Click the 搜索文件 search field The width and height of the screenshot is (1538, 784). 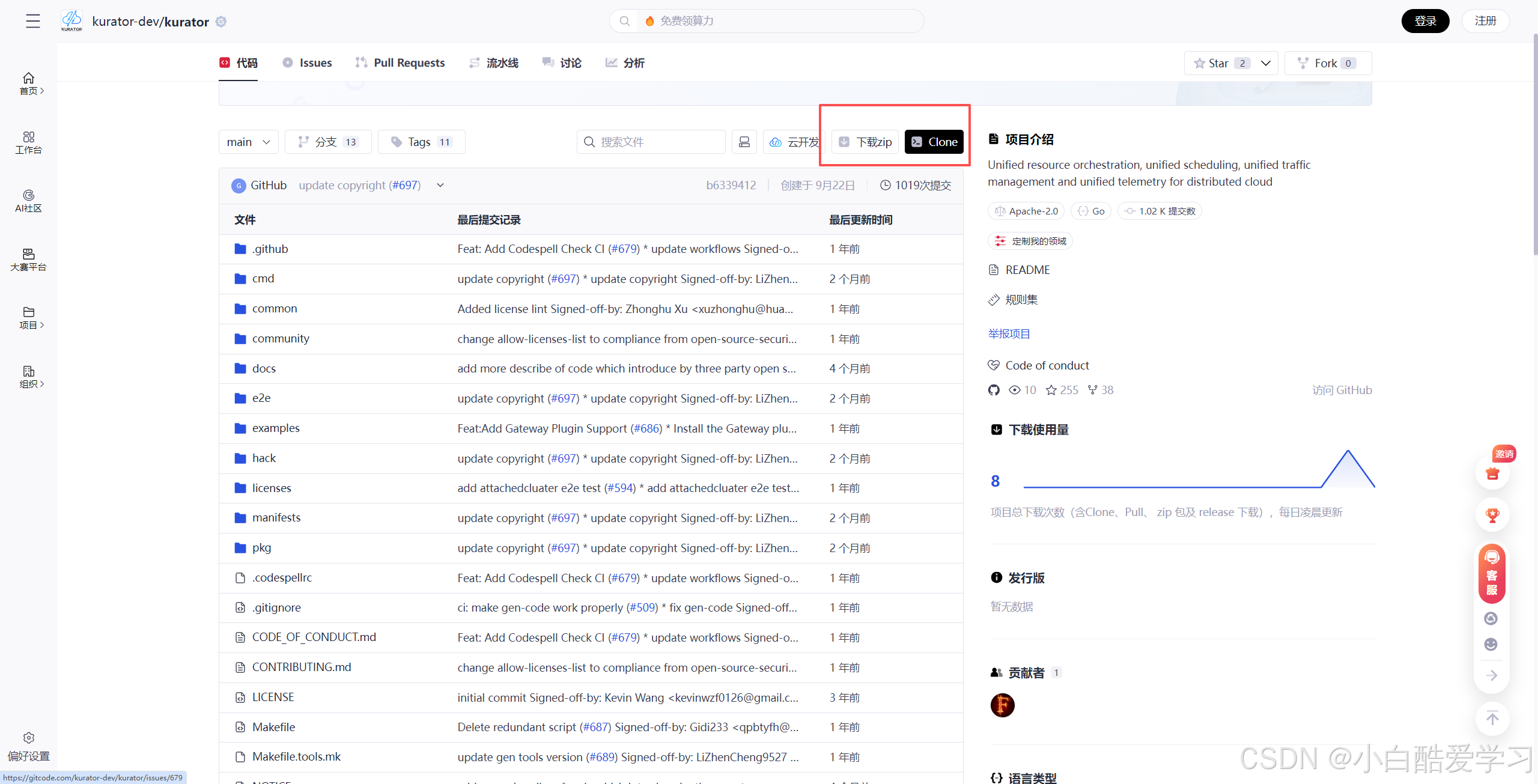[x=651, y=142]
